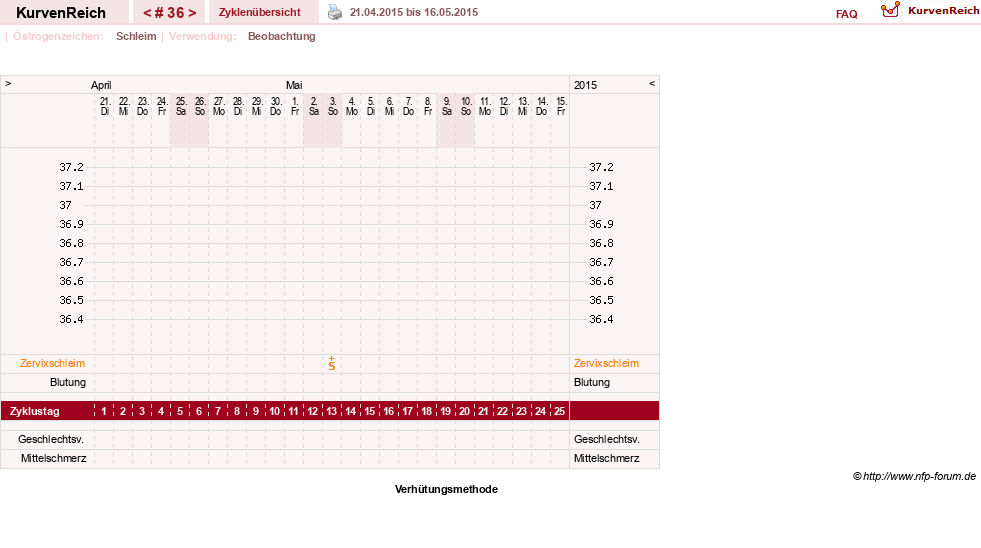The image size is (981, 548).
Task: Click date column 1. Fr
Action: coord(295,106)
